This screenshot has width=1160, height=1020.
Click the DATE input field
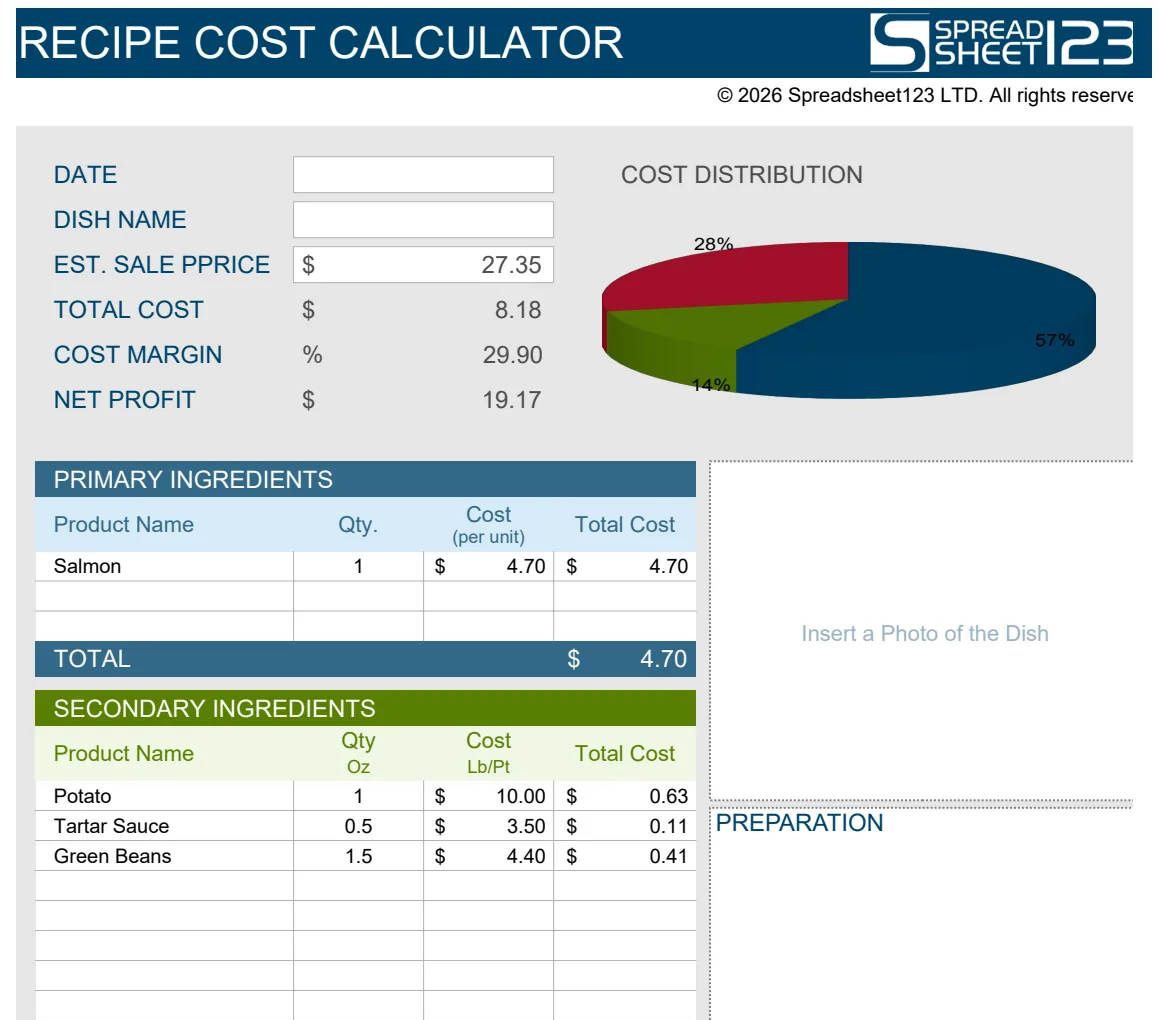[x=423, y=175]
